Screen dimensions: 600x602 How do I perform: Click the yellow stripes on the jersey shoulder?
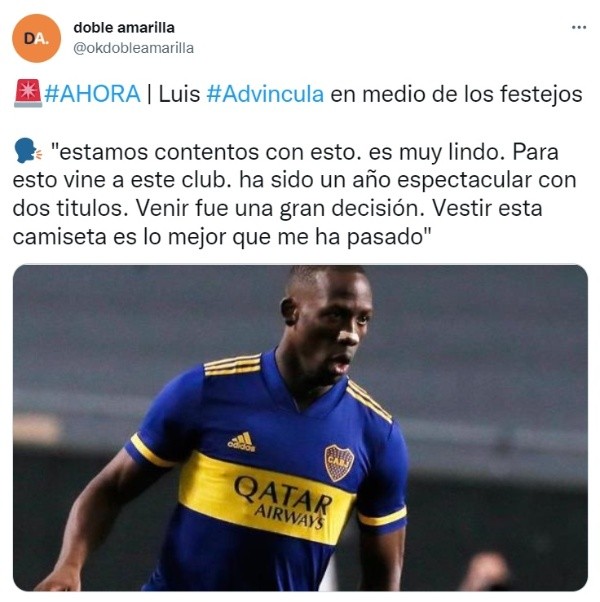(x=232, y=364)
